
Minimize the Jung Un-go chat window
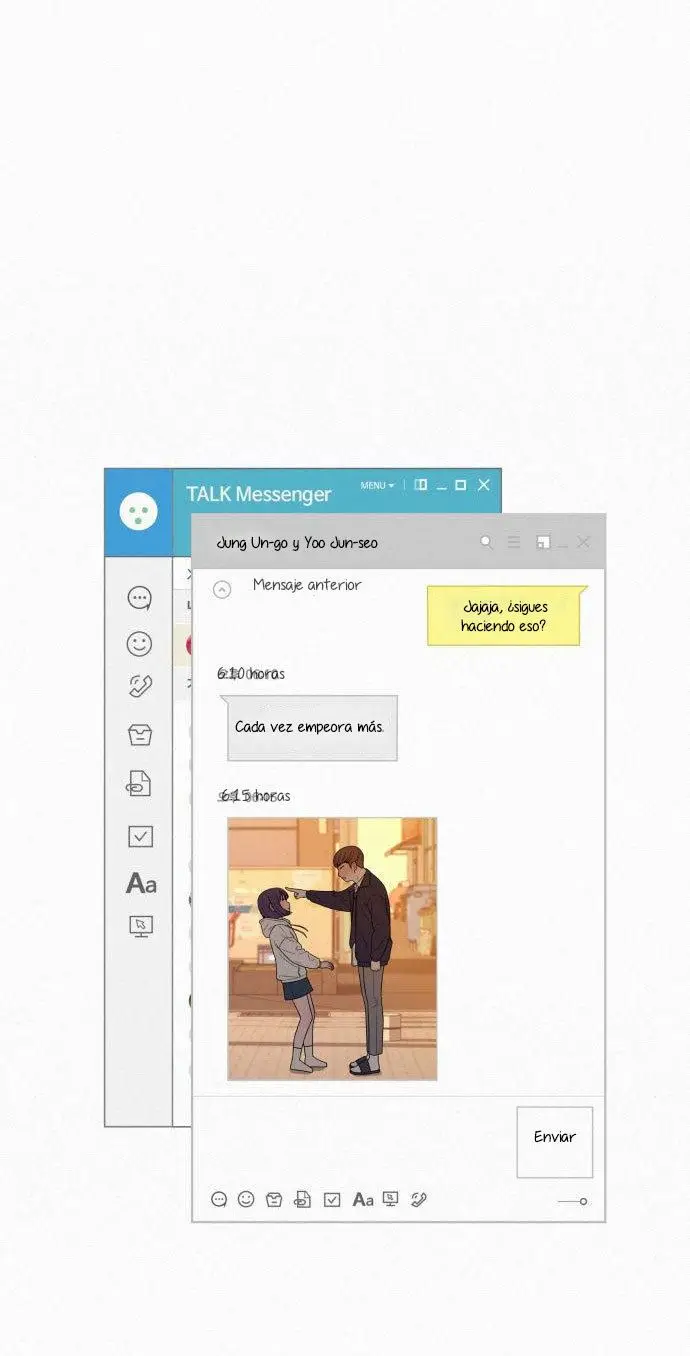click(562, 545)
